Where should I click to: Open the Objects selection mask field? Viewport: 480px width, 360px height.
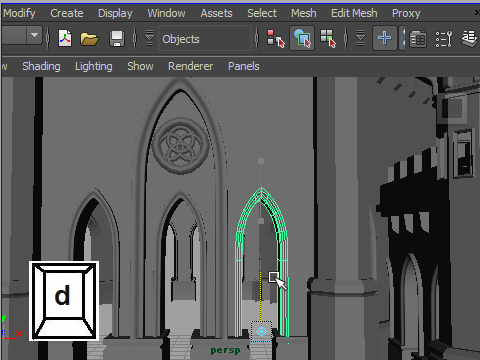point(205,39)
